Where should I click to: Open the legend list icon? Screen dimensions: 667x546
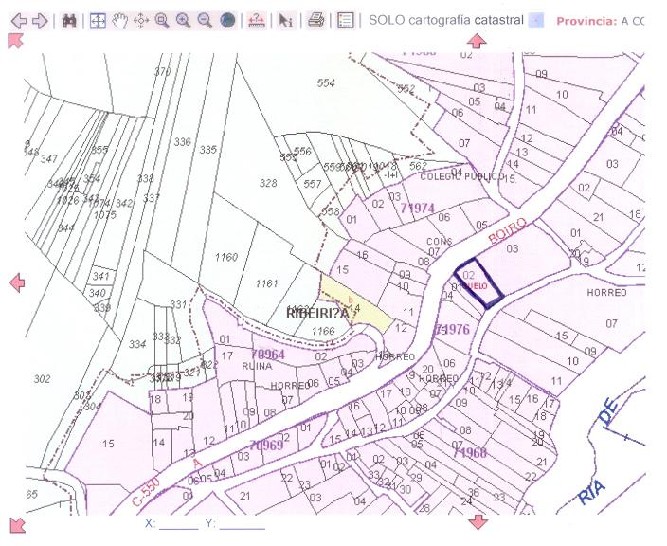345,20
